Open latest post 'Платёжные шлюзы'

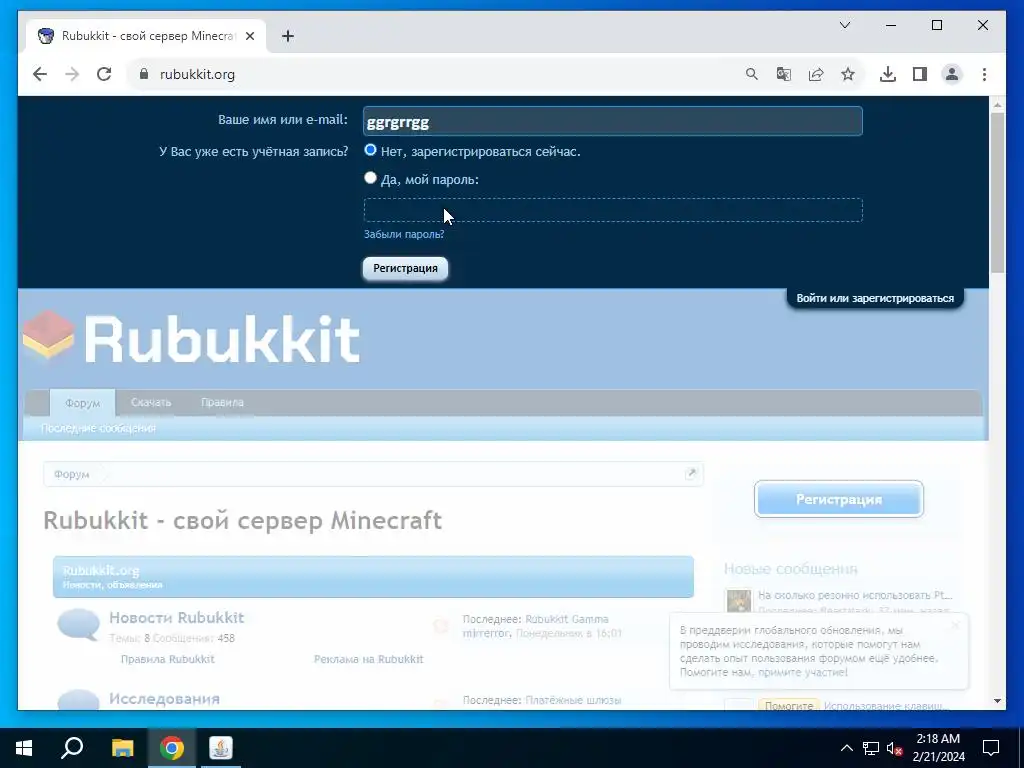pyautogui.click(x=573, y=700)
